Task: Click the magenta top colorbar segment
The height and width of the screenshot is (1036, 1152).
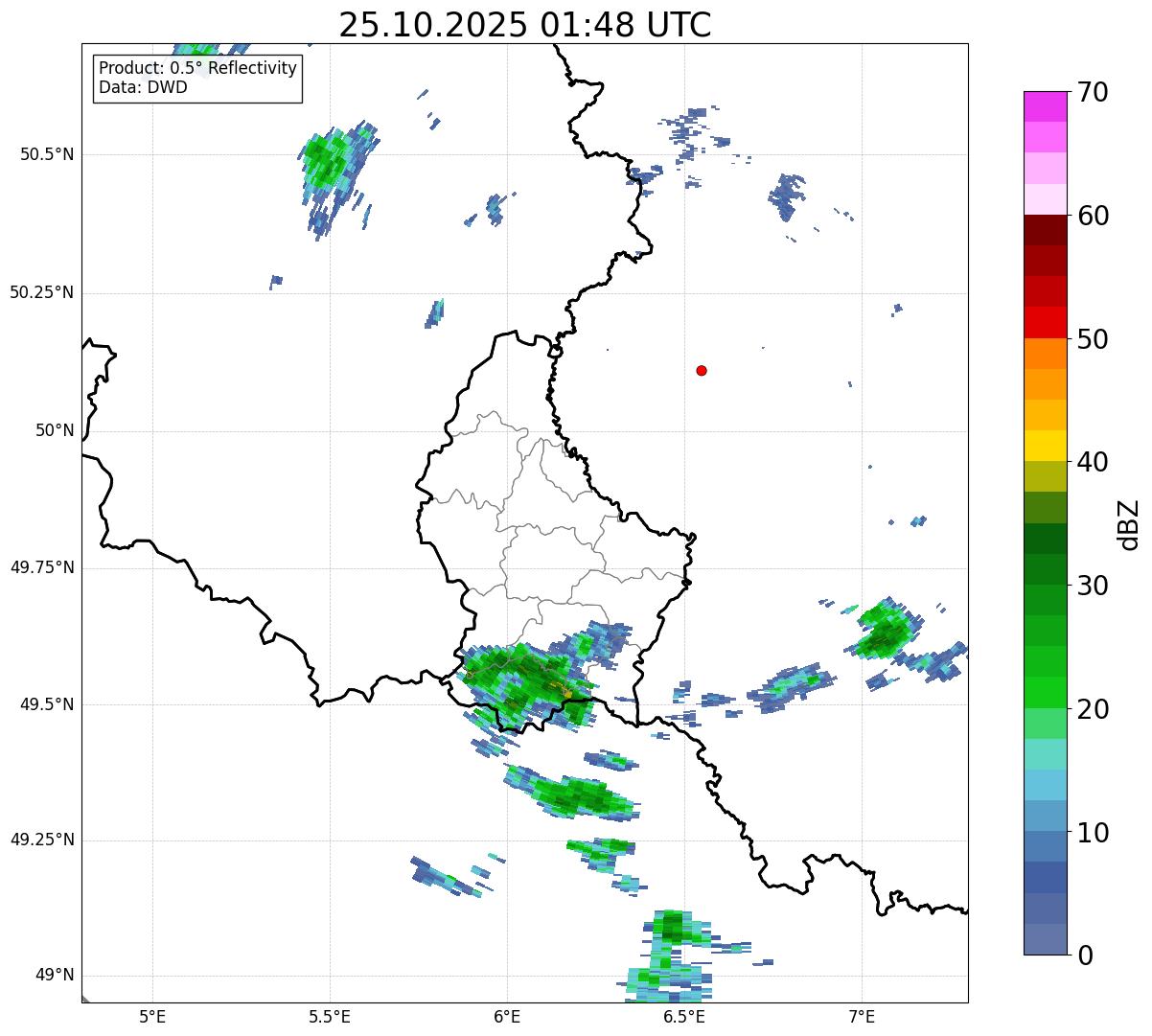Action: (1045, 106)
